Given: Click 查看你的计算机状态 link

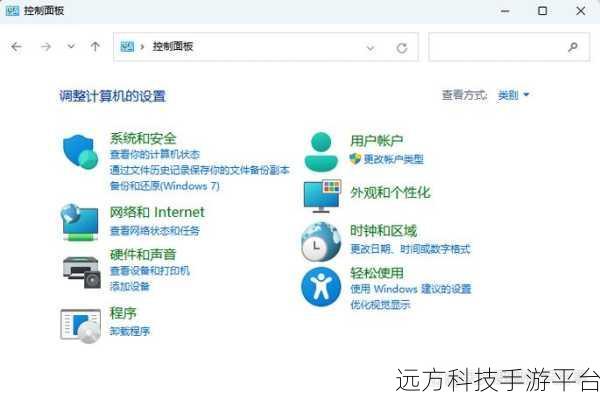Looking at the screenshot, I should (x=155, y=155).
